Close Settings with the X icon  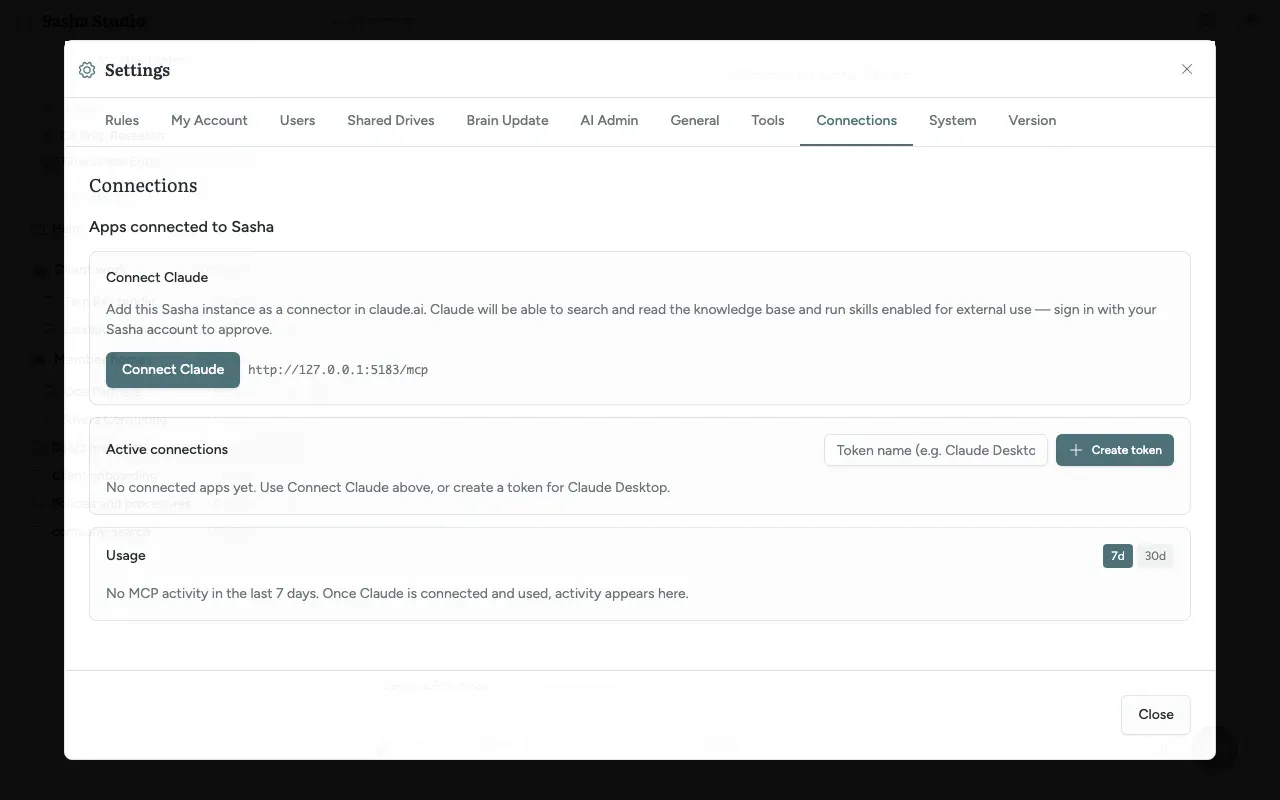pyautogui.click(x=1187, y=69)
